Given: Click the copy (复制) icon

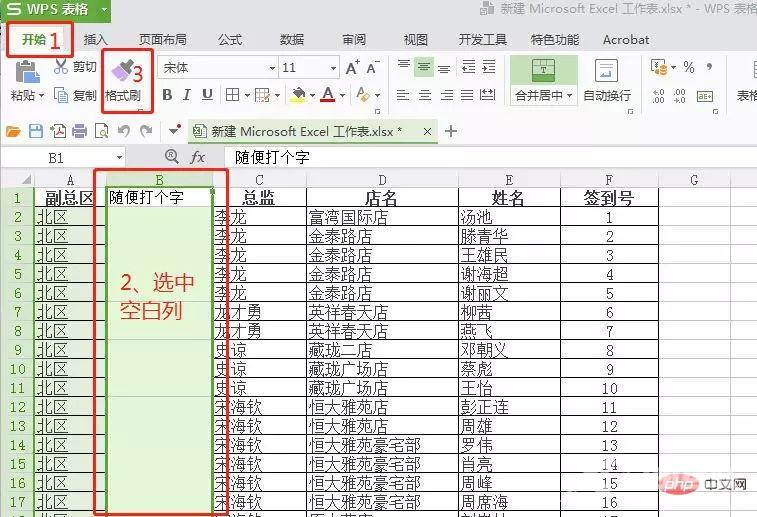Looking at the screenshot, I should pyautogui.click(x=61, y=95).
